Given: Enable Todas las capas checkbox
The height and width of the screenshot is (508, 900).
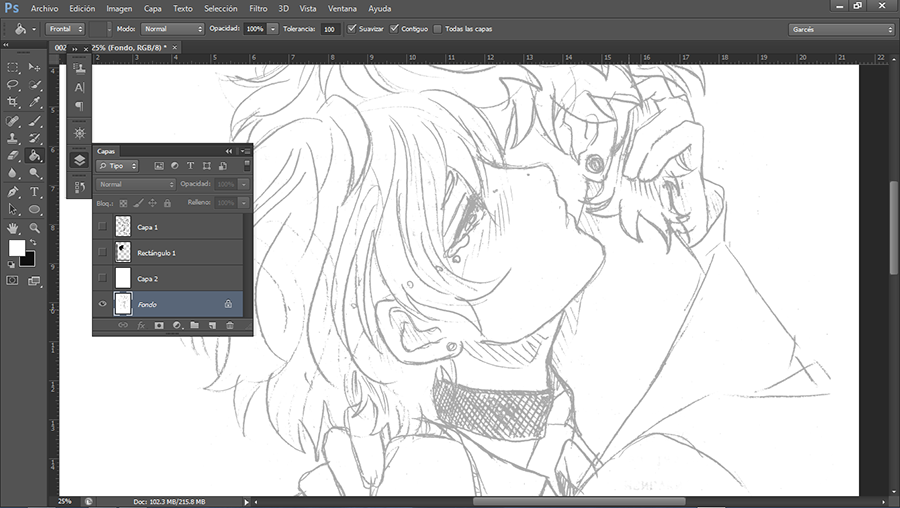Looking at the screenshot, I should click(x=437, y=29).
